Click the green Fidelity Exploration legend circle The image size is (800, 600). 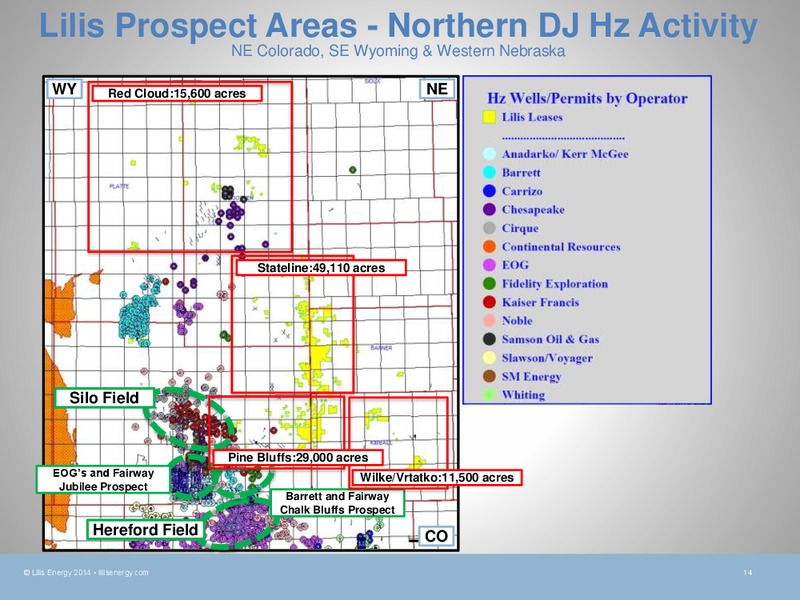pos(489,284)
